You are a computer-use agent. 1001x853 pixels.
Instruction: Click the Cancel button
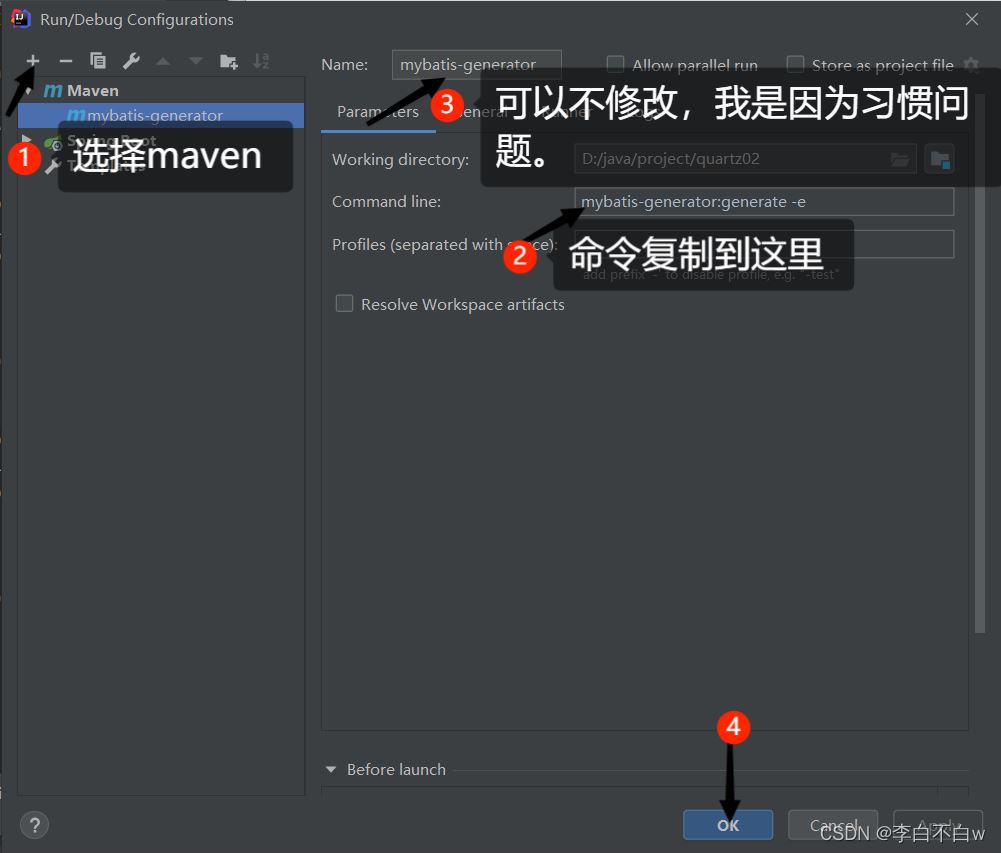click(x=832, y=825)
